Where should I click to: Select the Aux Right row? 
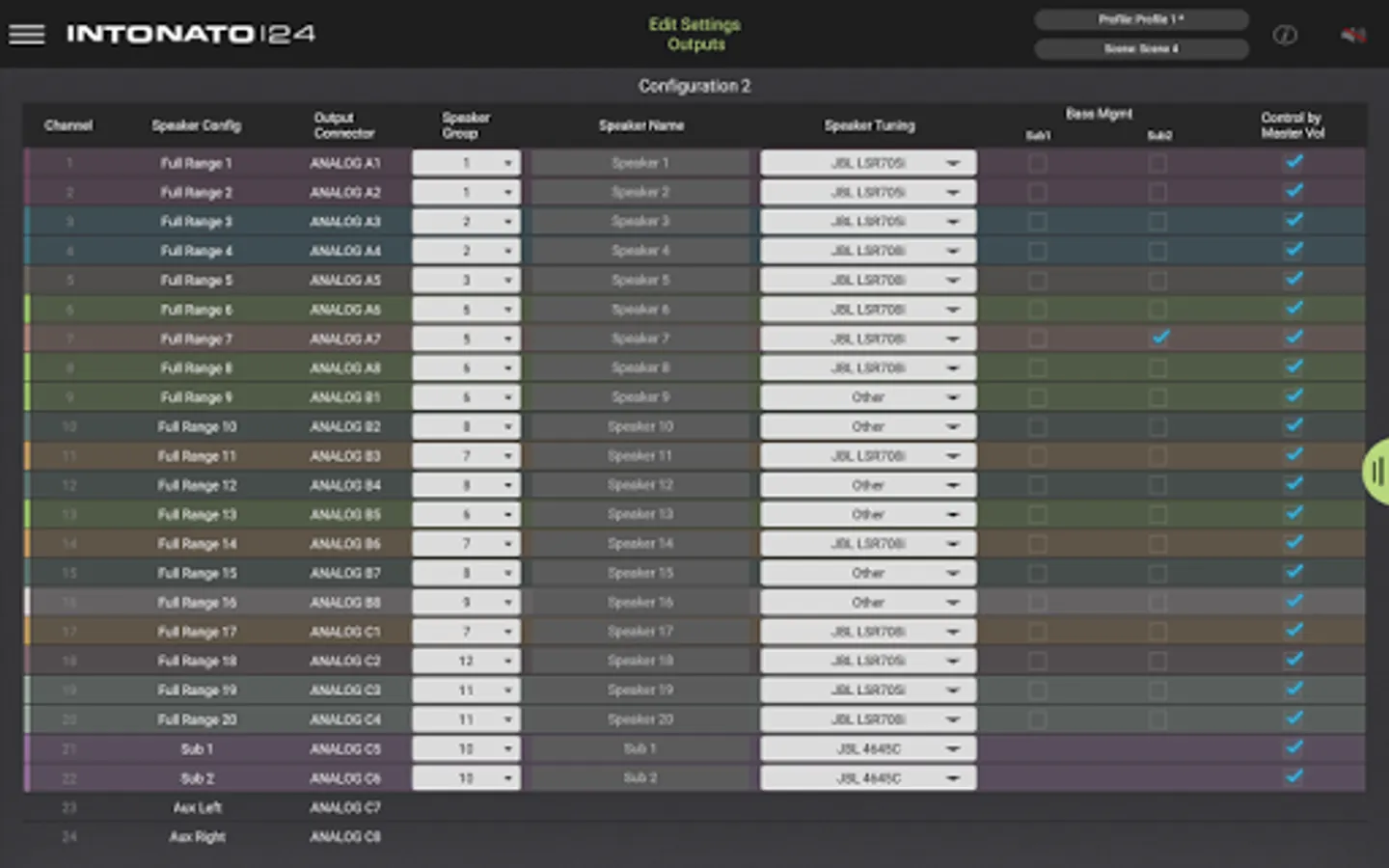694,837
